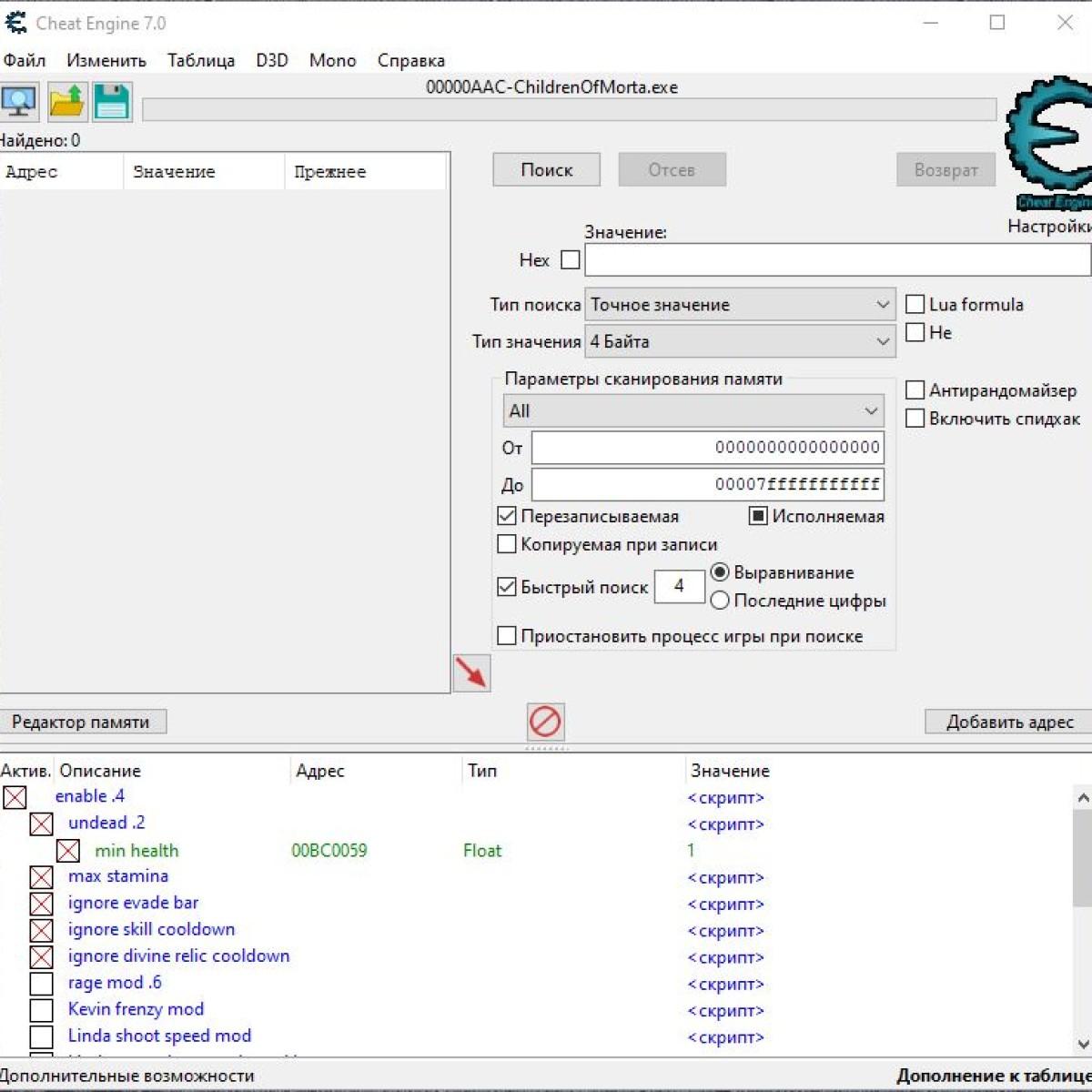Click the open folder icon in toolbar
This screenshot has height=1092, width=1092.
tap(66, 102)
